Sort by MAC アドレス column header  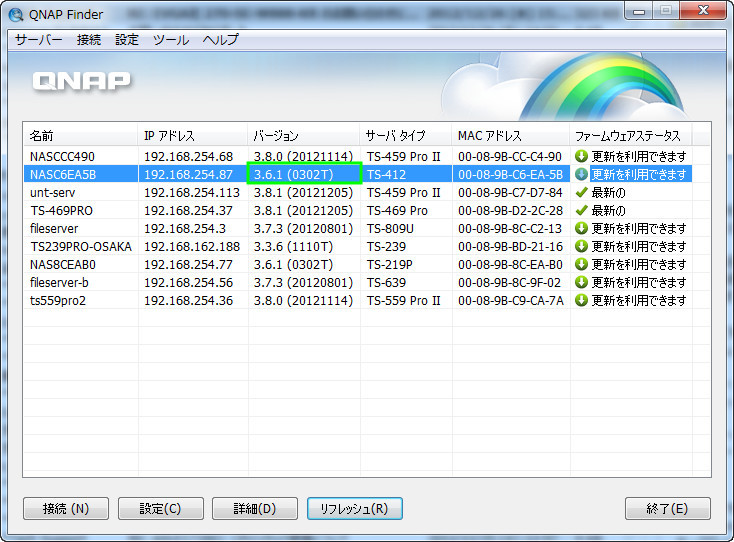pos(511,136)
